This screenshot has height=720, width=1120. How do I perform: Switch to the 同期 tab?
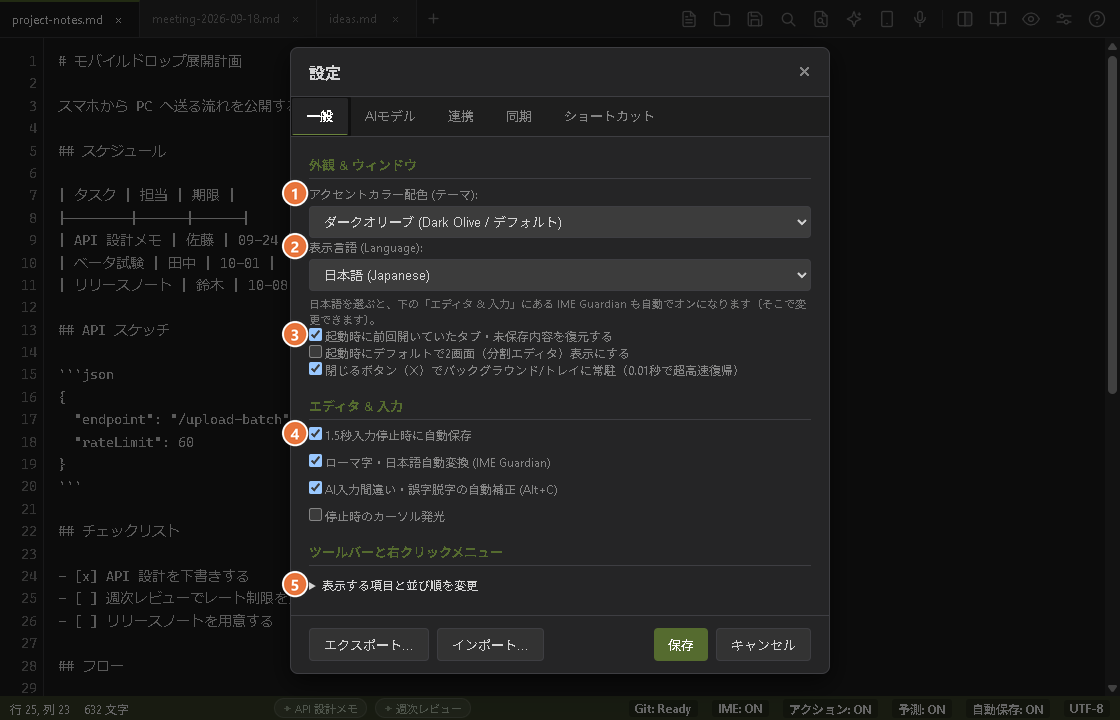tap(519, 116)
